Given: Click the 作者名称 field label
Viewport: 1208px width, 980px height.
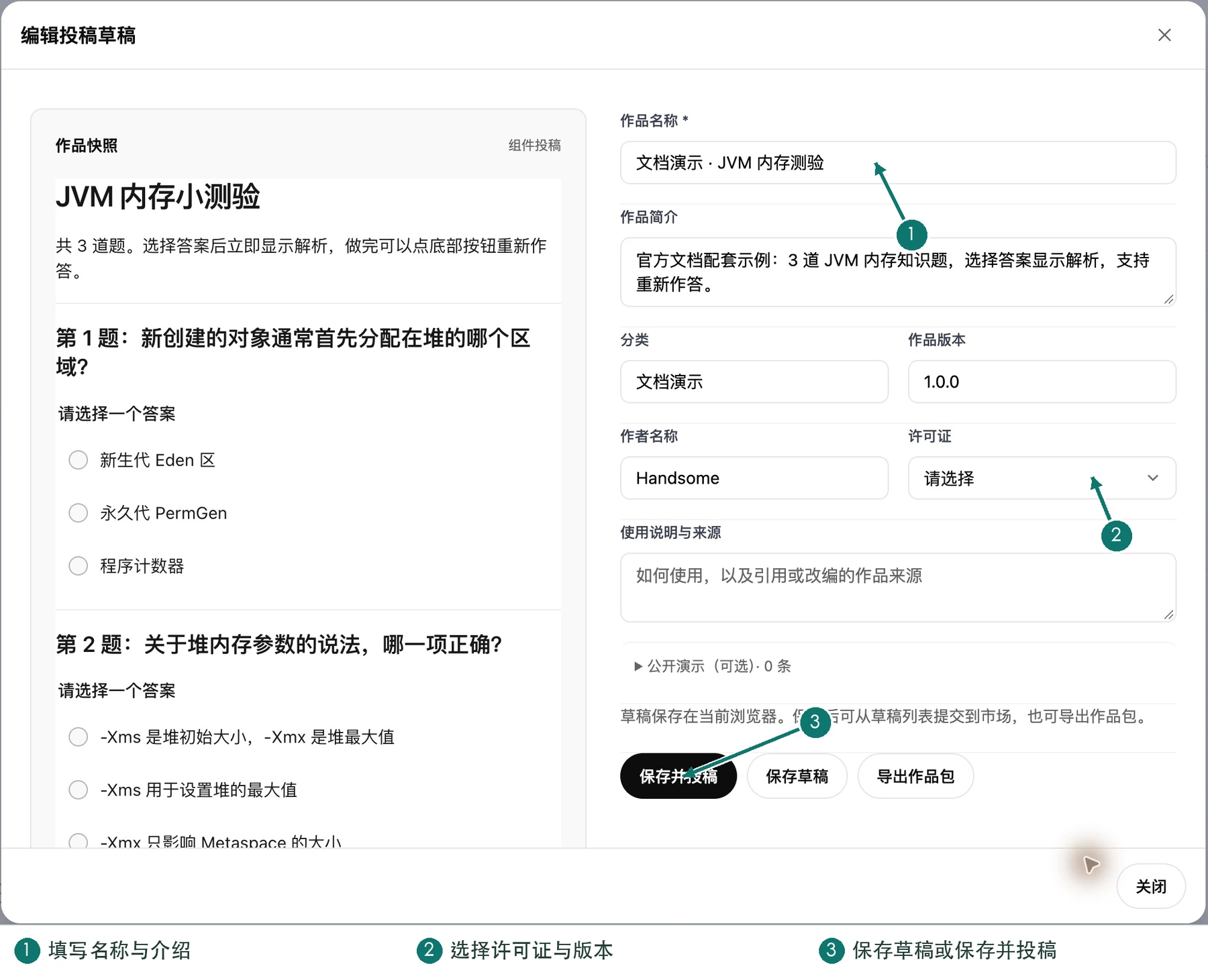Looking at the screenshot, I should coord(649,437).
